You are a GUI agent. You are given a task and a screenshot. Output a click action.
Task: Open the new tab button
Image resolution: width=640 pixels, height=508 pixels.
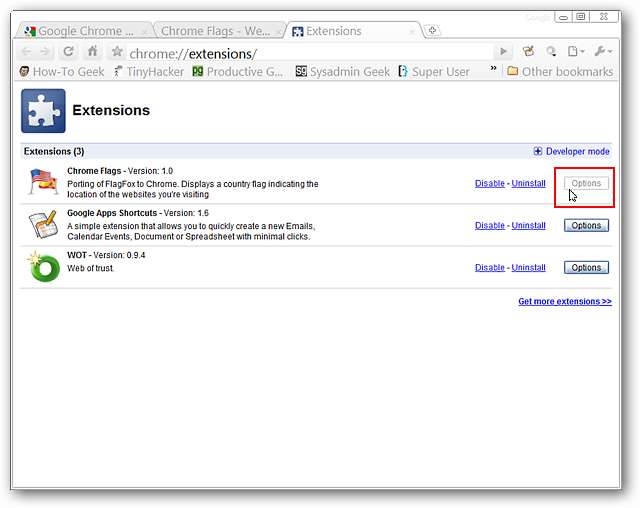[x=432, y=31]
